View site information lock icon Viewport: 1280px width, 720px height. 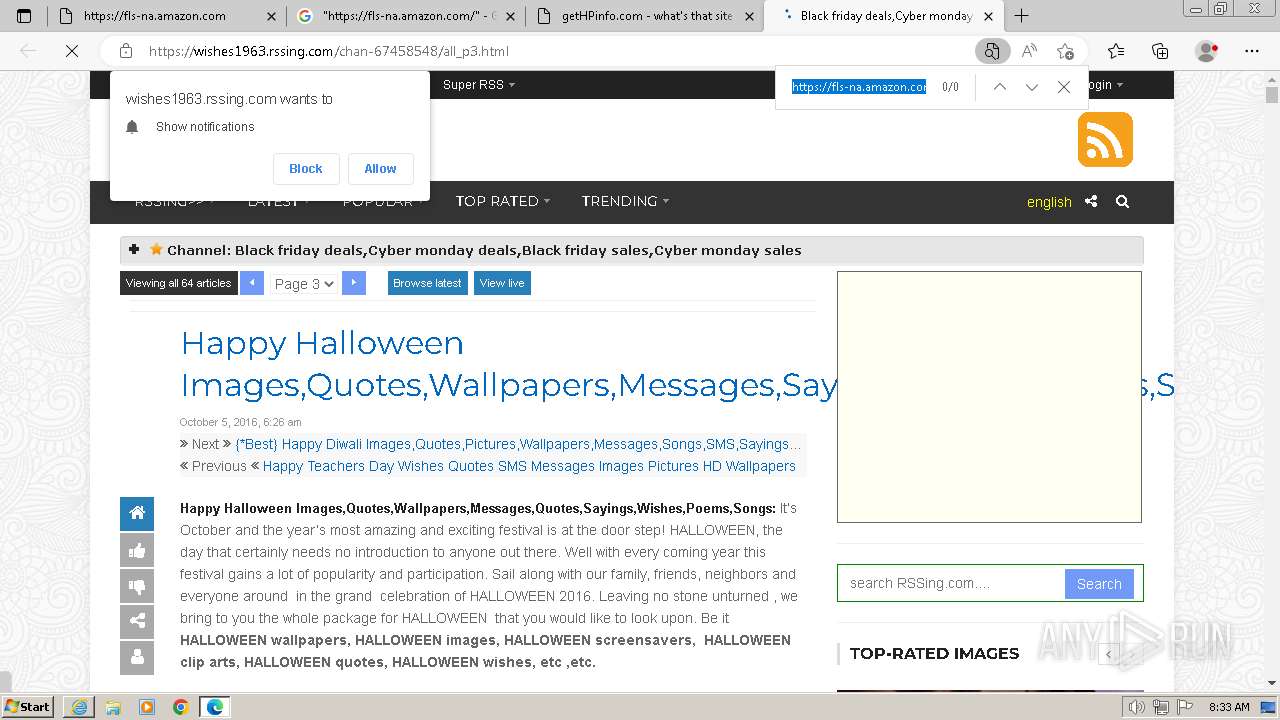click(x=126, y=51)
